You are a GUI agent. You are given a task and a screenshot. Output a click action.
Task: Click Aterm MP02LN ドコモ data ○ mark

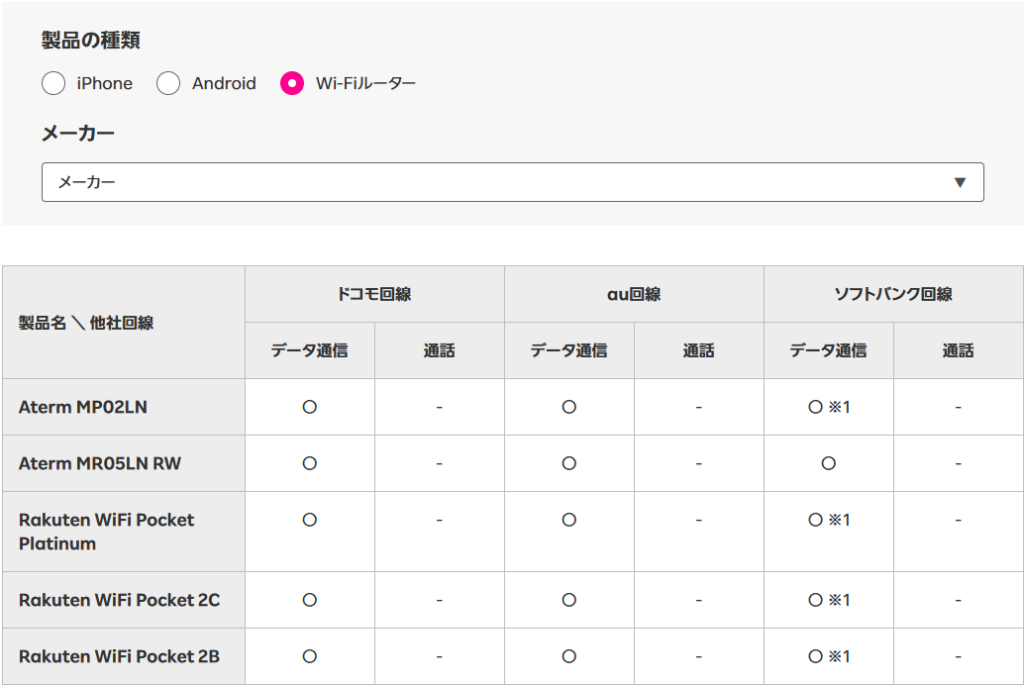310,407
